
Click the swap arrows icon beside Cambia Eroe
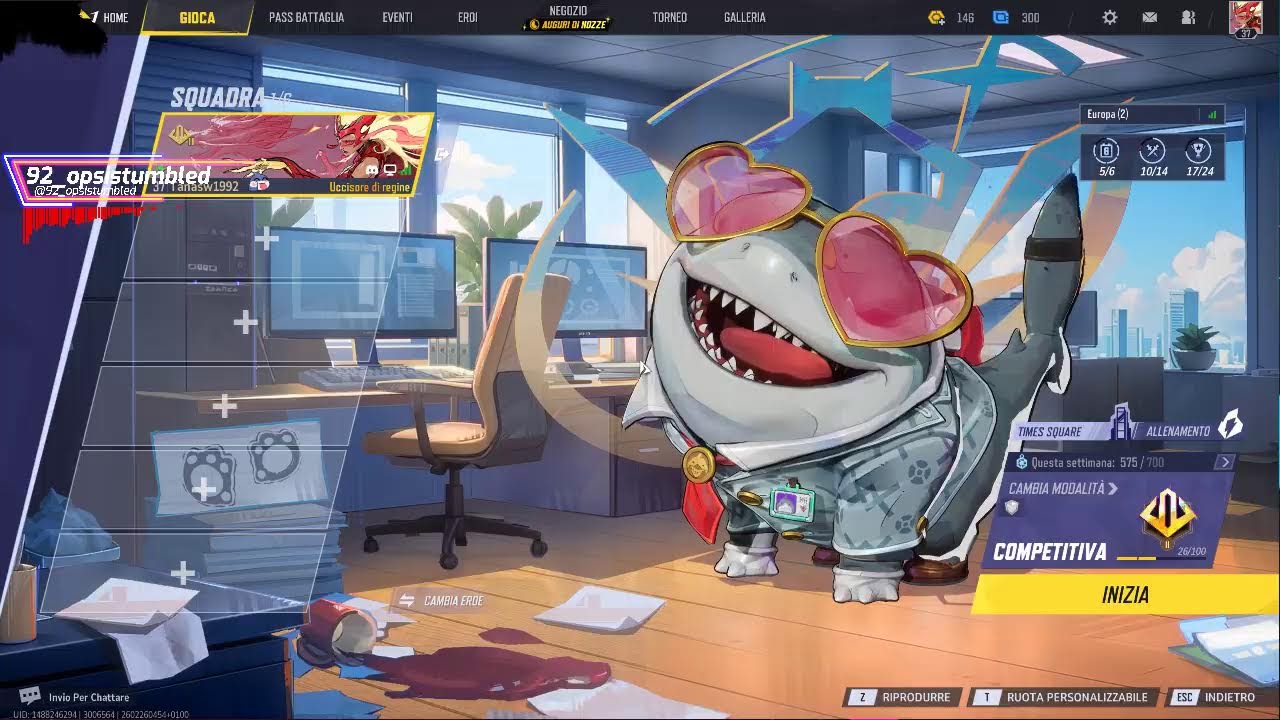(x=407, y=600)
